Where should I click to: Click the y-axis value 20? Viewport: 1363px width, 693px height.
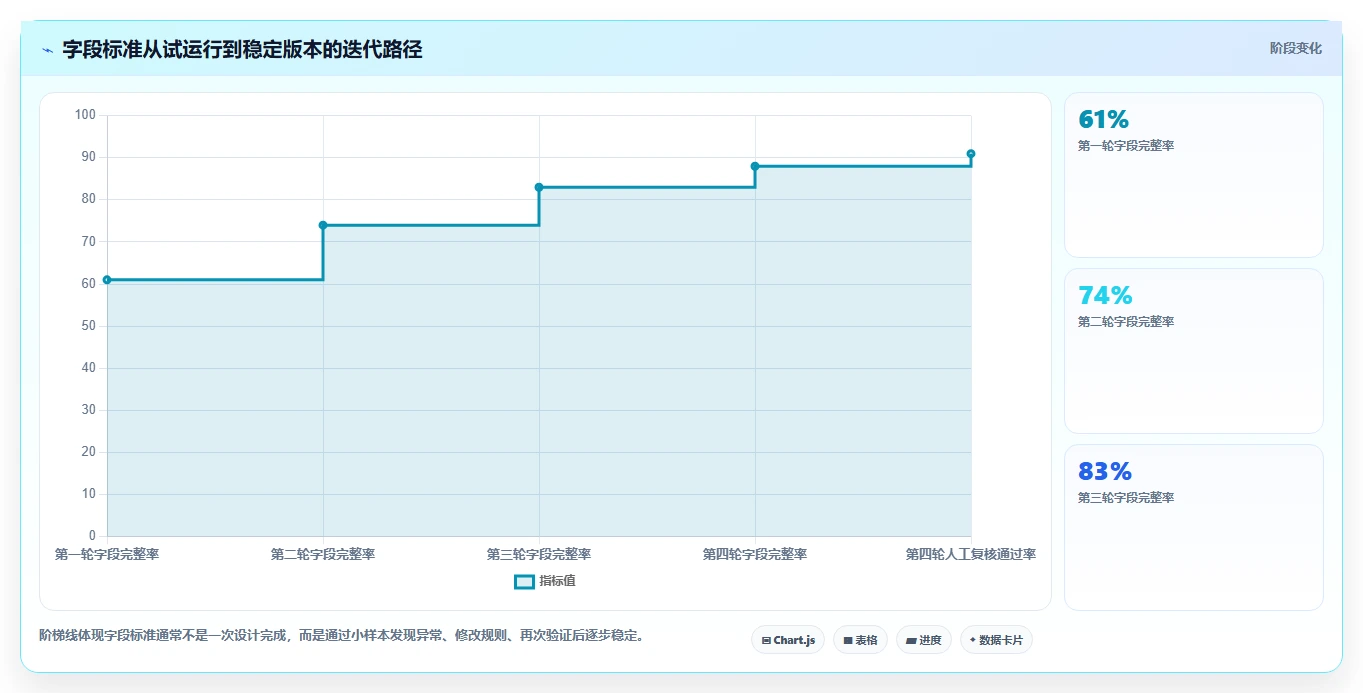[89, 452]
